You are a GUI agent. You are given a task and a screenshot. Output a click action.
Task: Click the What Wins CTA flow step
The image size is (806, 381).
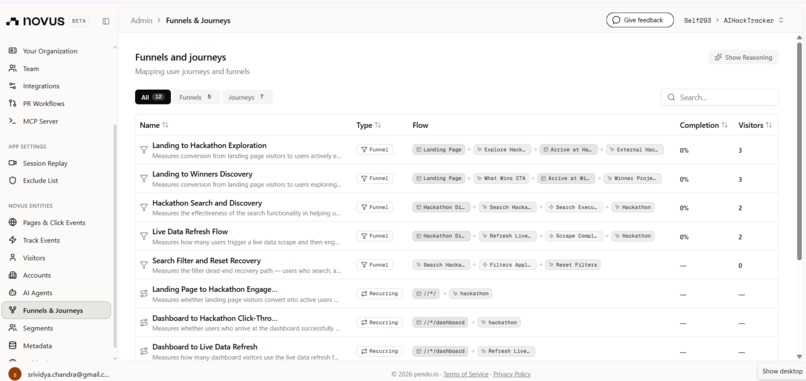click(x=501, y=178)
